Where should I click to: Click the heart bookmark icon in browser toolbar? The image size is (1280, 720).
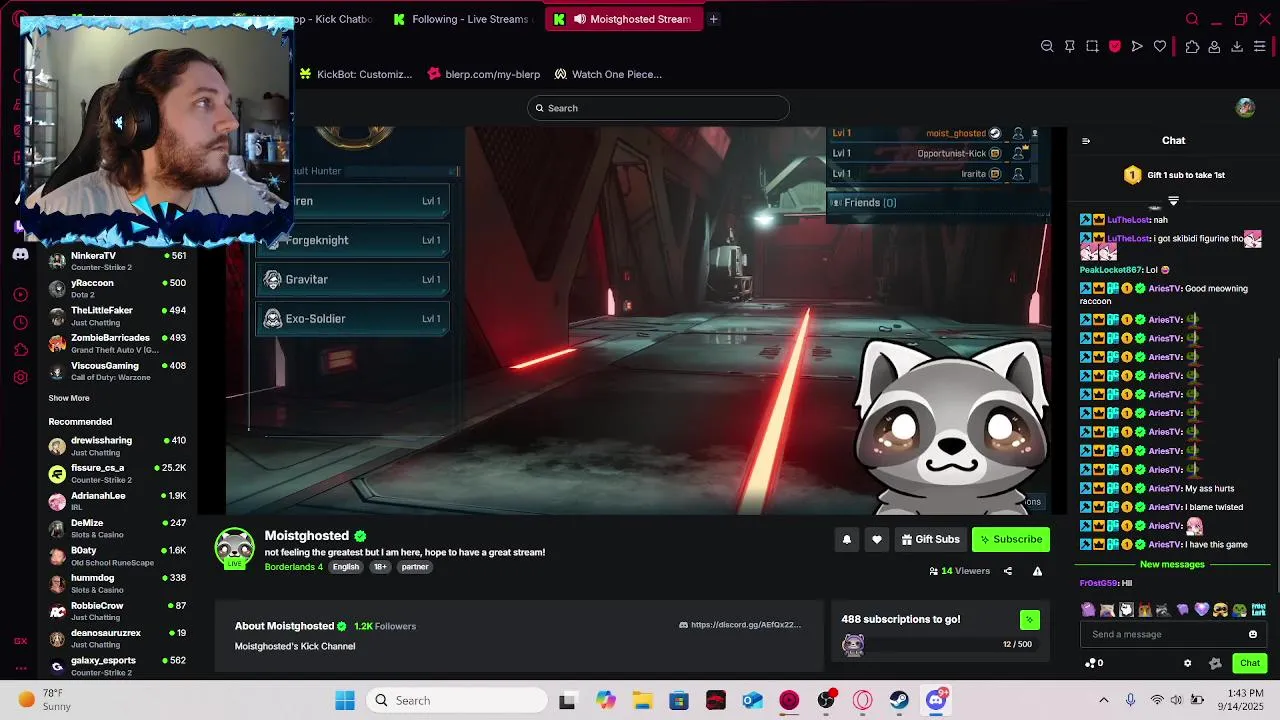[1160, 46]
